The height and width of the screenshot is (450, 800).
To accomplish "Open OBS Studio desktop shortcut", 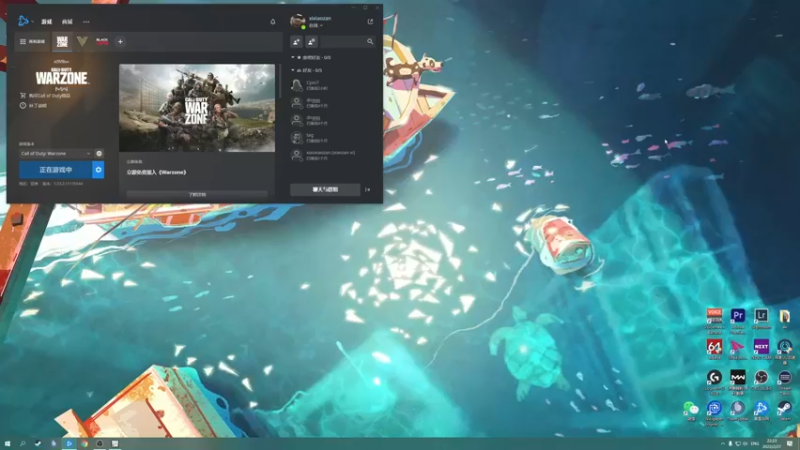I will coord(761,380).
